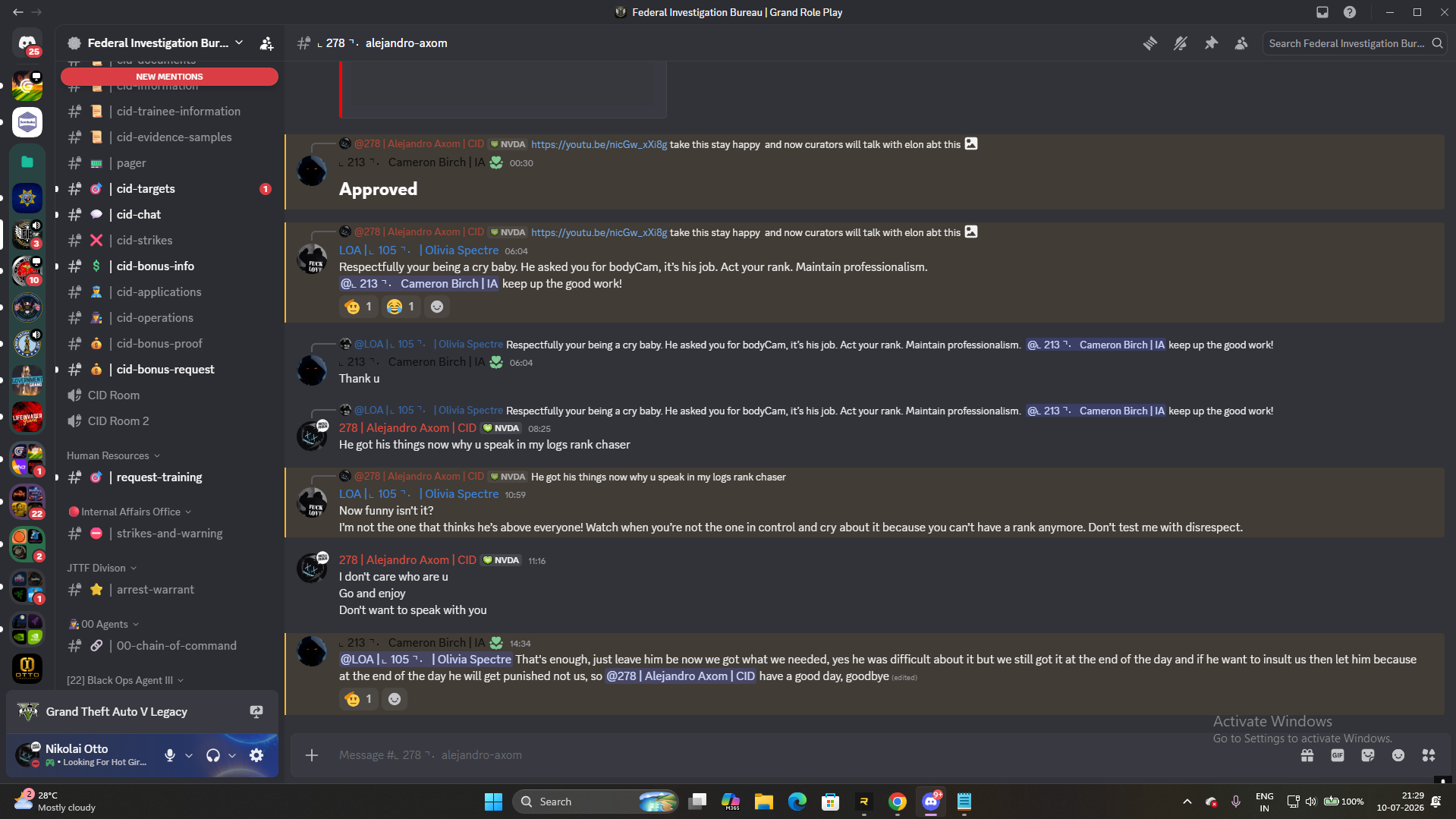Image resolution: width=1456 pixels, height=819 pixels.
Task: Collapse the Human Resources category
Action: [114, 455]
